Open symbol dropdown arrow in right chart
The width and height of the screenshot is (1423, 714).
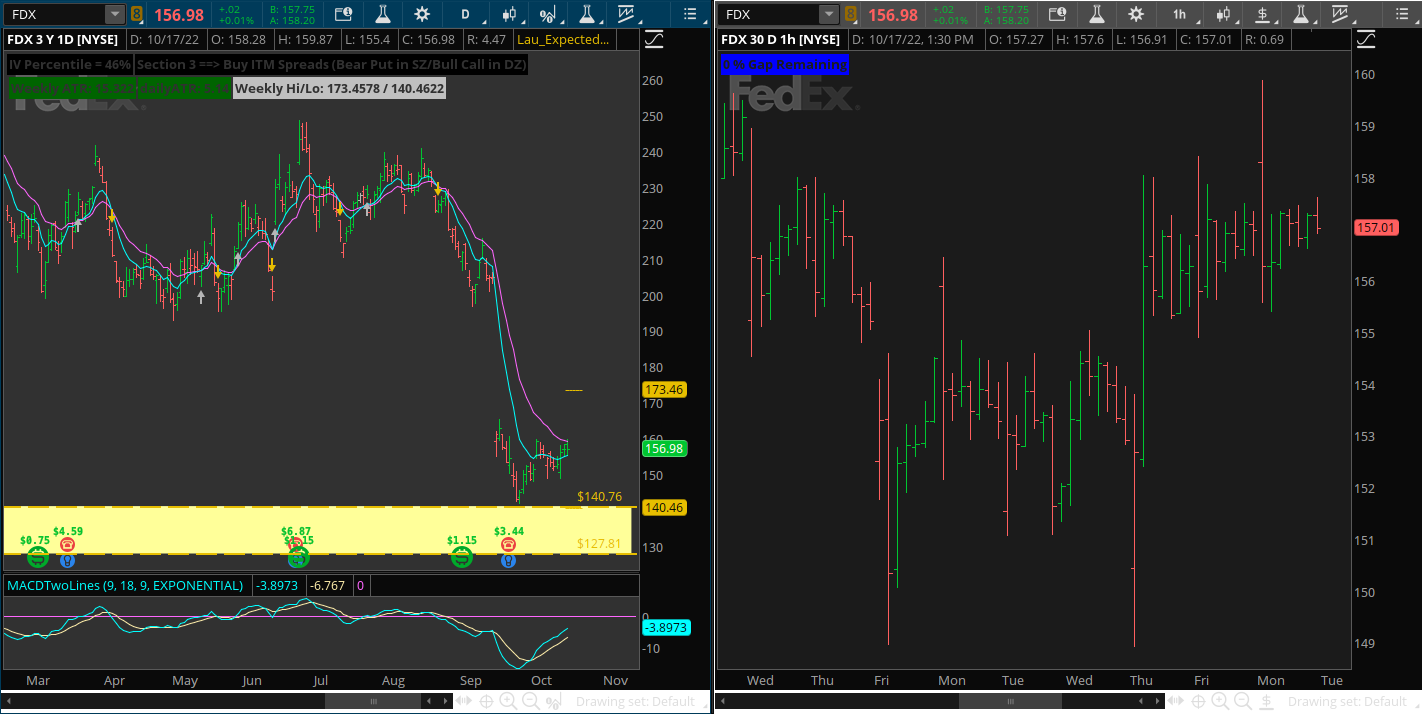click(828, 14)
